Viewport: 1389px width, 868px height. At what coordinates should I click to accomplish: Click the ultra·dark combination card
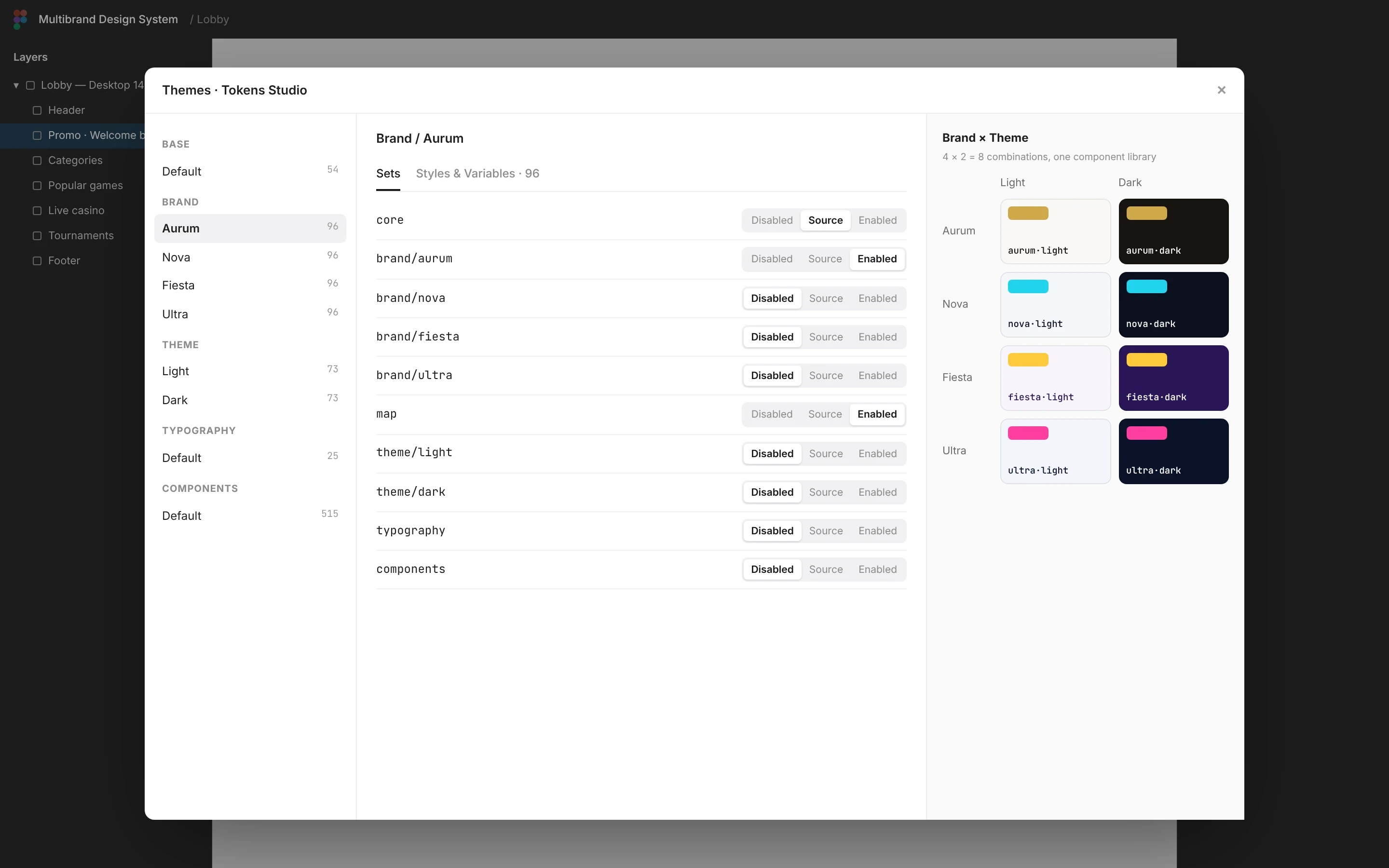1173,451
